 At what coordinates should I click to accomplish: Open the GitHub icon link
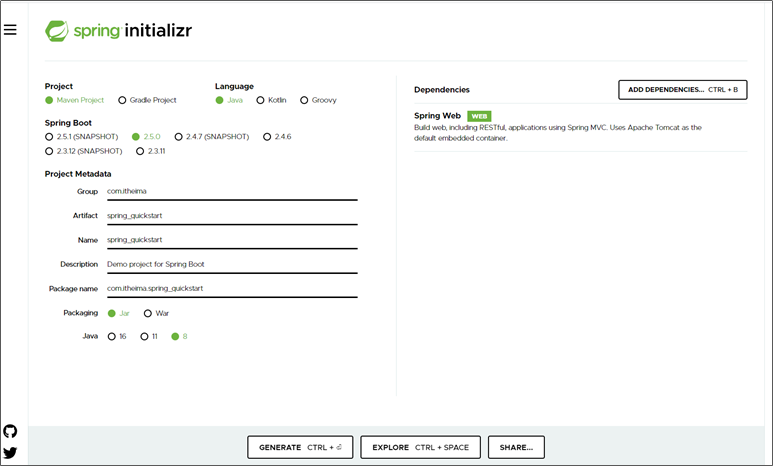click(10, 431)
